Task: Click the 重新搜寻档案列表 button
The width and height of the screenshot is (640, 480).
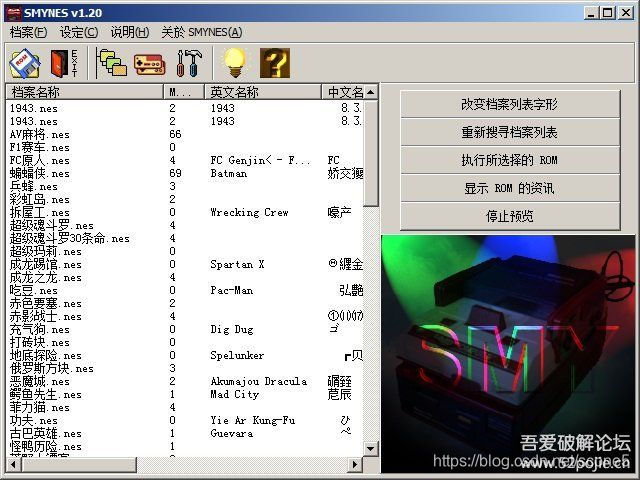Action: (x=510, y=132)
